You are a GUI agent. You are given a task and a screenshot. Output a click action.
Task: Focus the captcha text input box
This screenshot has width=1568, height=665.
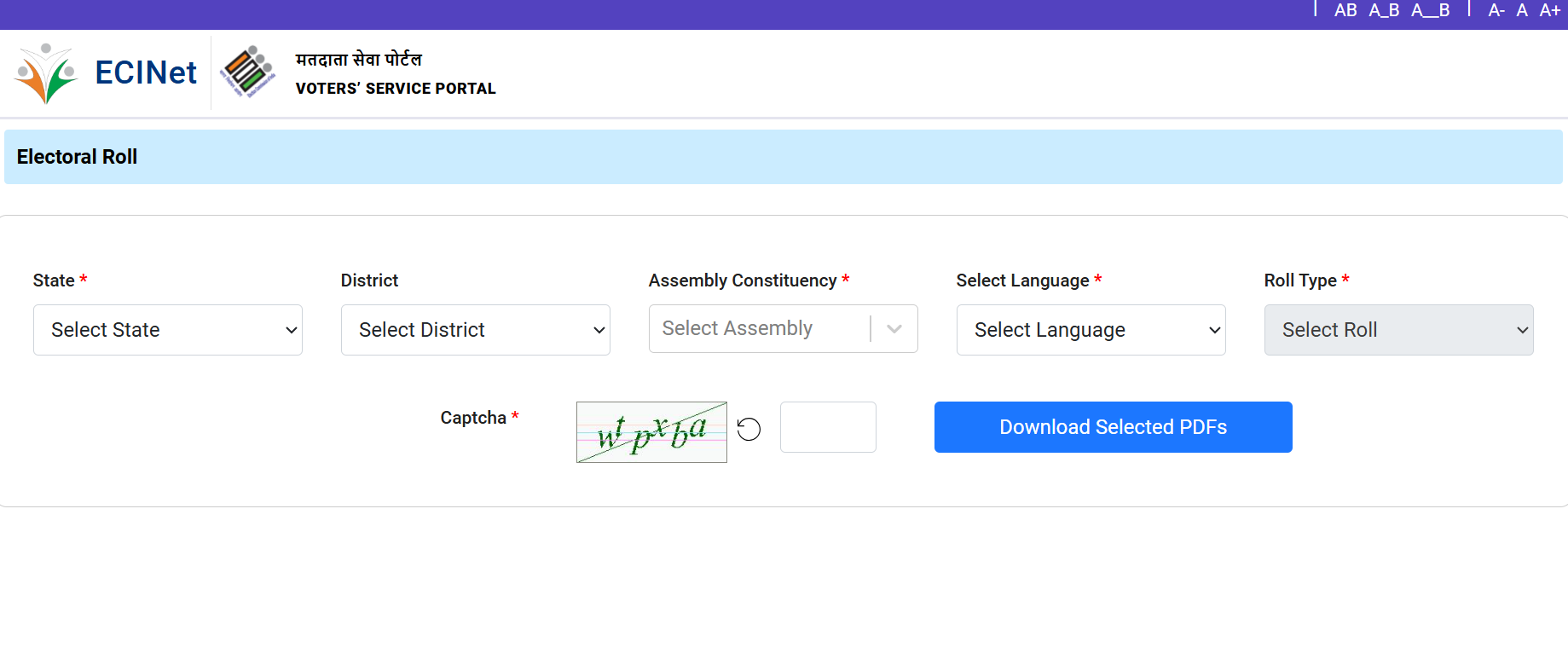point(828,427)
